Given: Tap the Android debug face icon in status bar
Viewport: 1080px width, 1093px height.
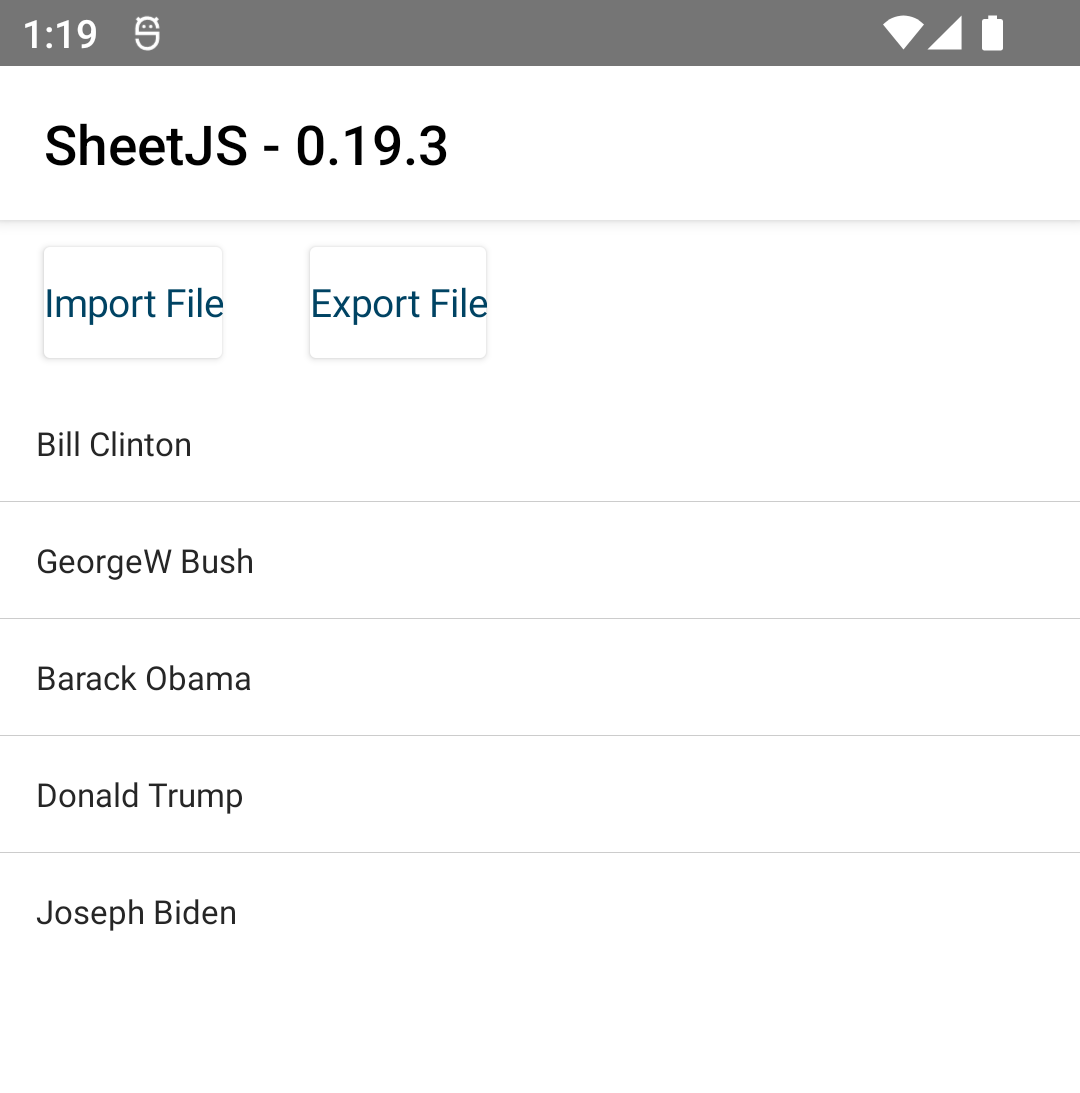Looking at the screenshot, I should pyautogui.click(x=147, y=34).
